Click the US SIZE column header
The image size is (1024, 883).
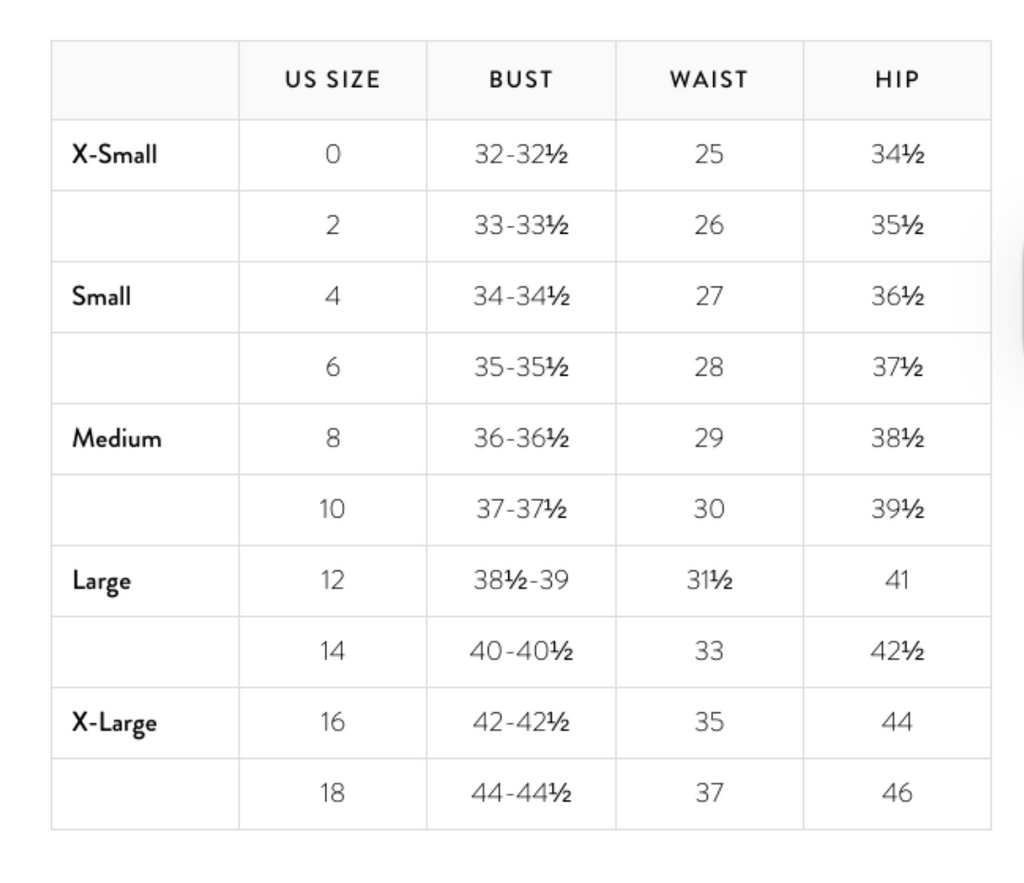click(332, 80)
